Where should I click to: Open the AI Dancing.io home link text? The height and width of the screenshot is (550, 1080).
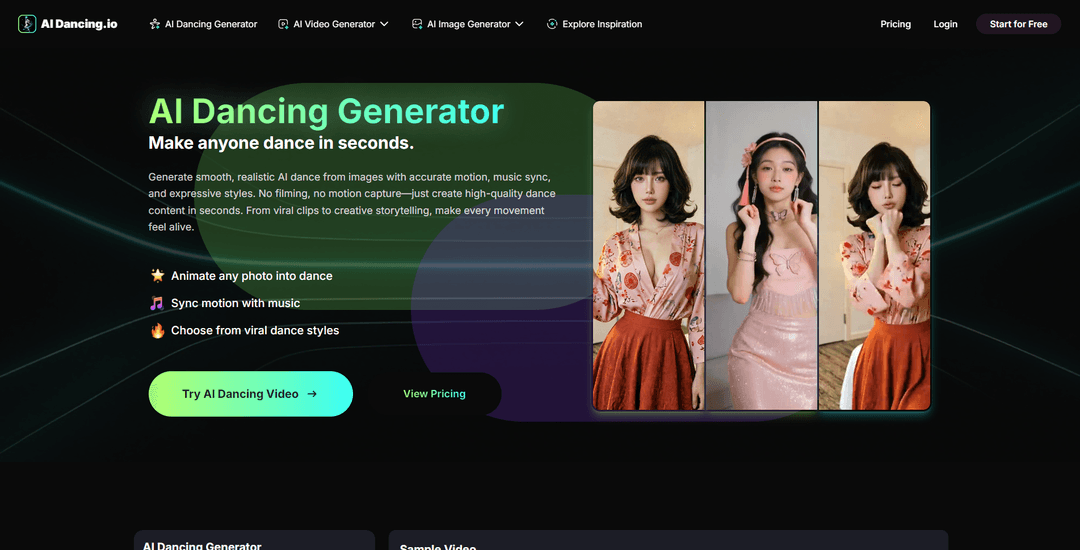[79, 24]
